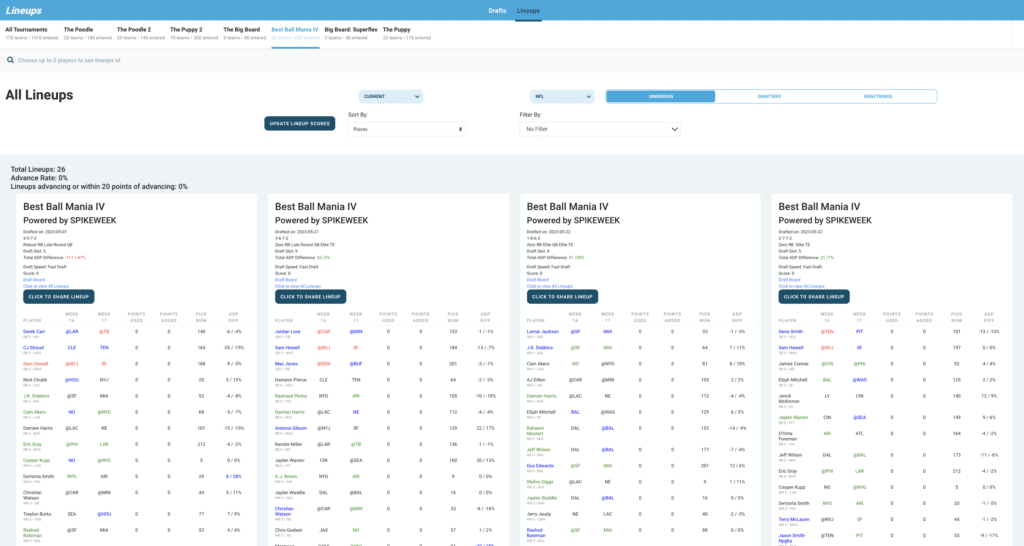The height and width of the screenshot is (546, 1024).
Task: Open Draft Board link in Lamar Jackson card
Action: click(x=537, y=280)
